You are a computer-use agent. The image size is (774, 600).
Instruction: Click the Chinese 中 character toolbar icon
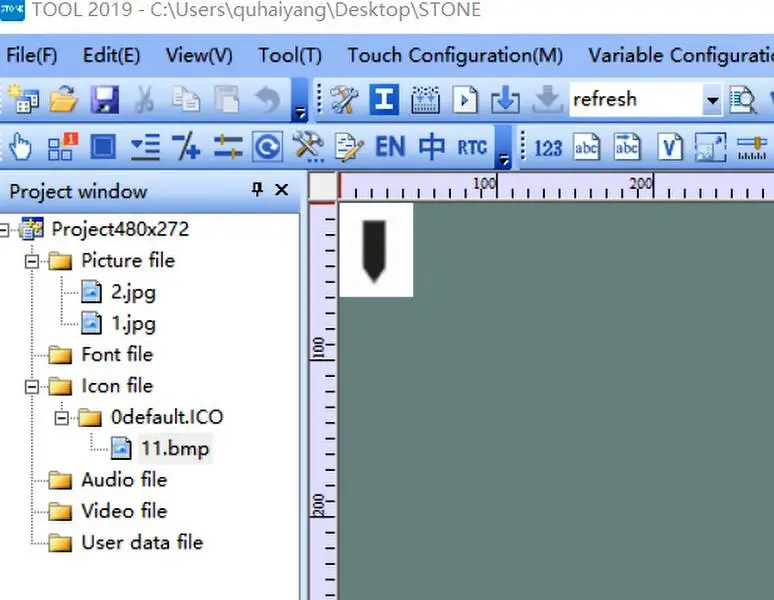[432, 149]
